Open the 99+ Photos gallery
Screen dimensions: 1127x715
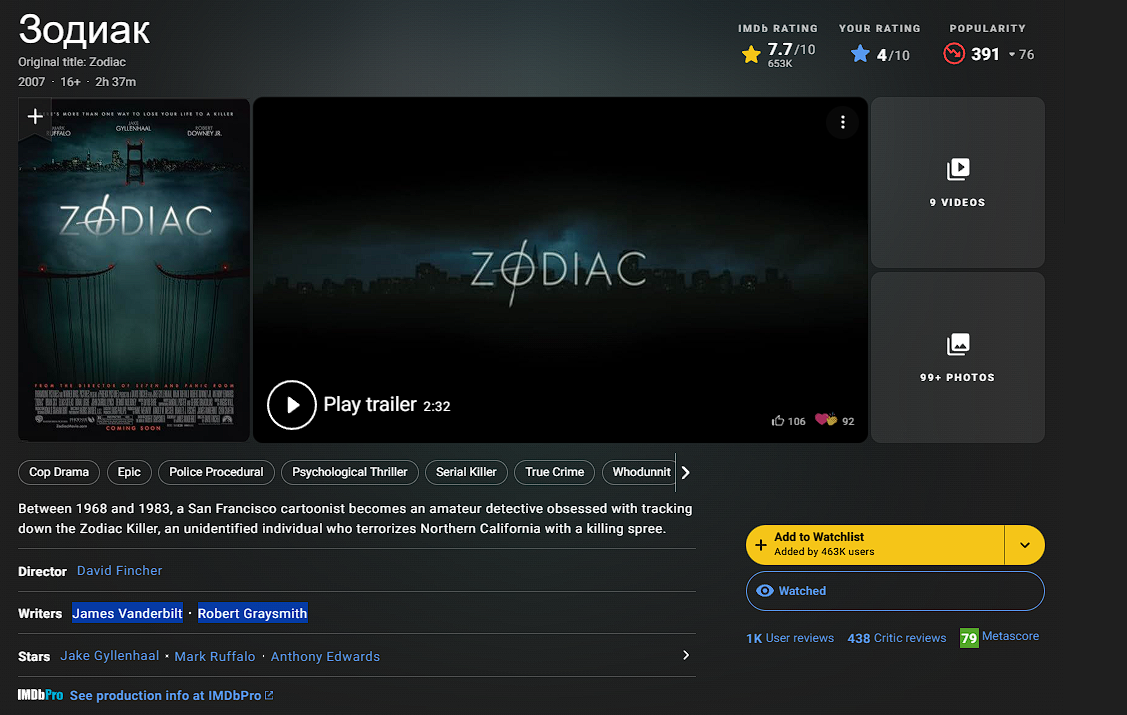957,357
